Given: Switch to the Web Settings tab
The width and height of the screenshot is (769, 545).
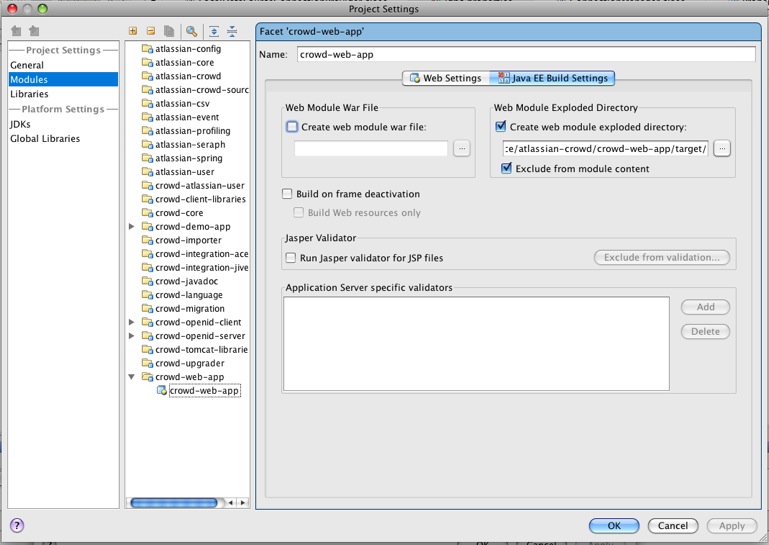Looking at the screenshot, I should pos(445,78).
